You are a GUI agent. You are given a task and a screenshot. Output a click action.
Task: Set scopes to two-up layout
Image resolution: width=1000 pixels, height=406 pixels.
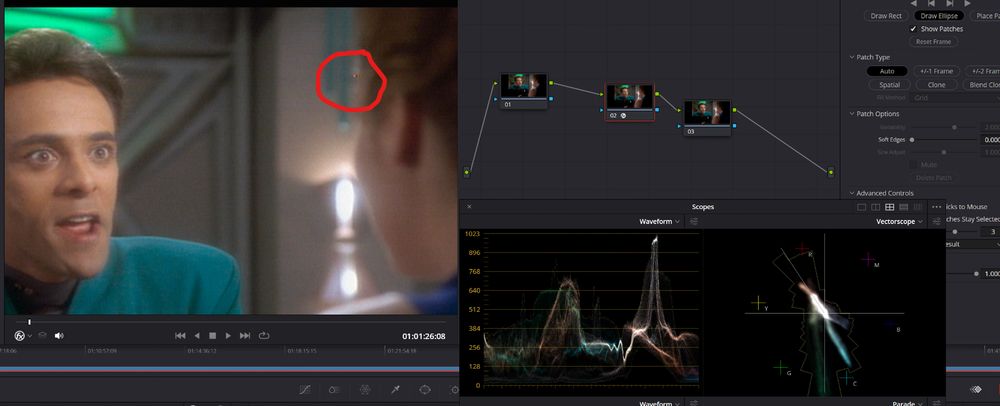pyautogui.click(x=876, y=207)
